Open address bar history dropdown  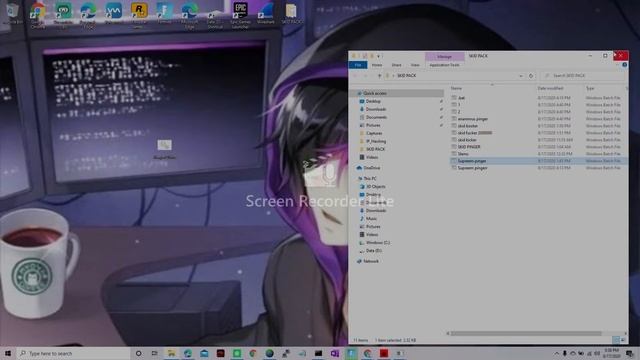click(x=521, y=76)
